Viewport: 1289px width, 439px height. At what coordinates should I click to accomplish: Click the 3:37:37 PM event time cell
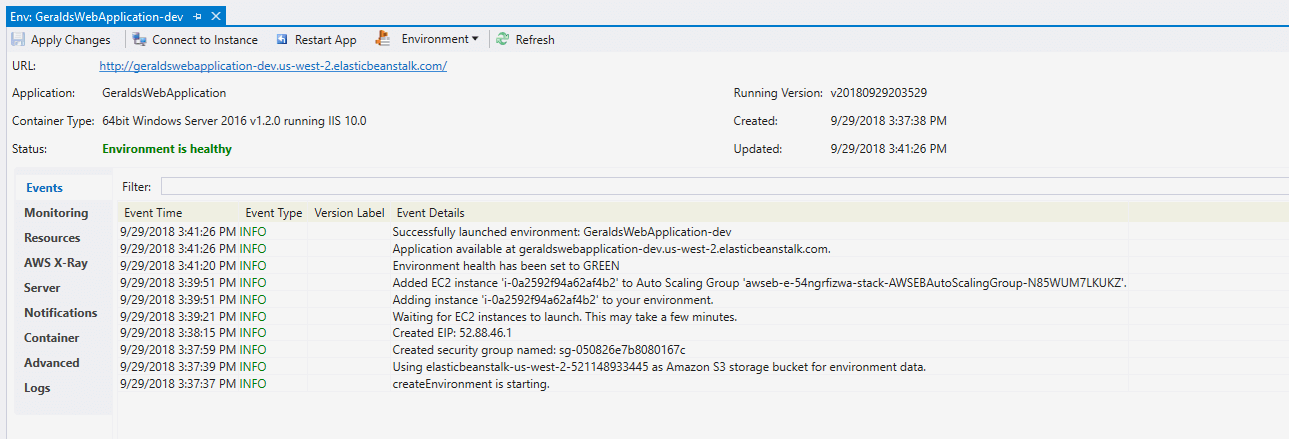tap(178, 383)
